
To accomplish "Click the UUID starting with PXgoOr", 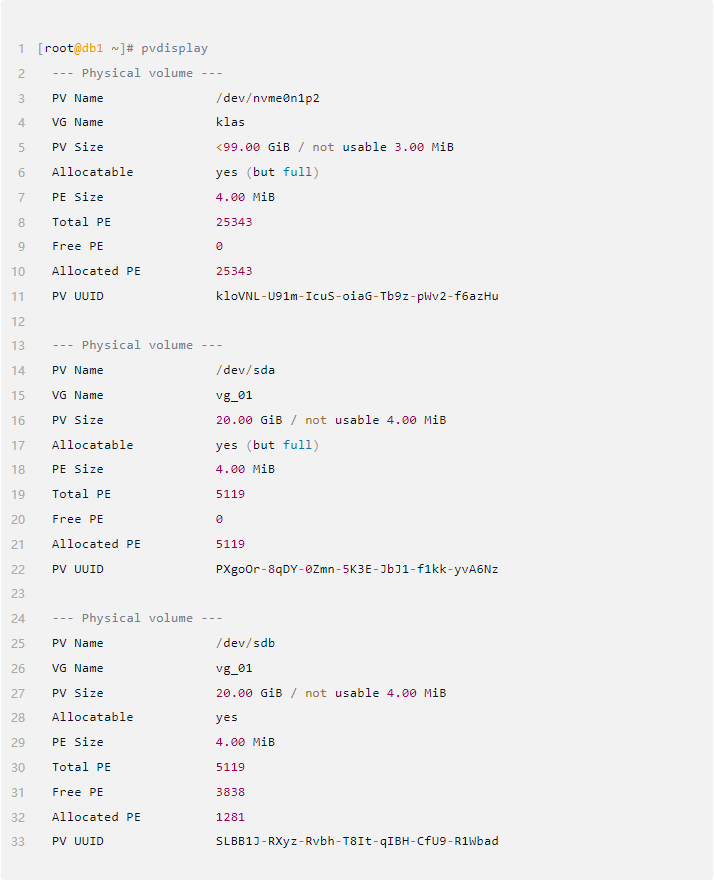I will (x=357, y=569).
